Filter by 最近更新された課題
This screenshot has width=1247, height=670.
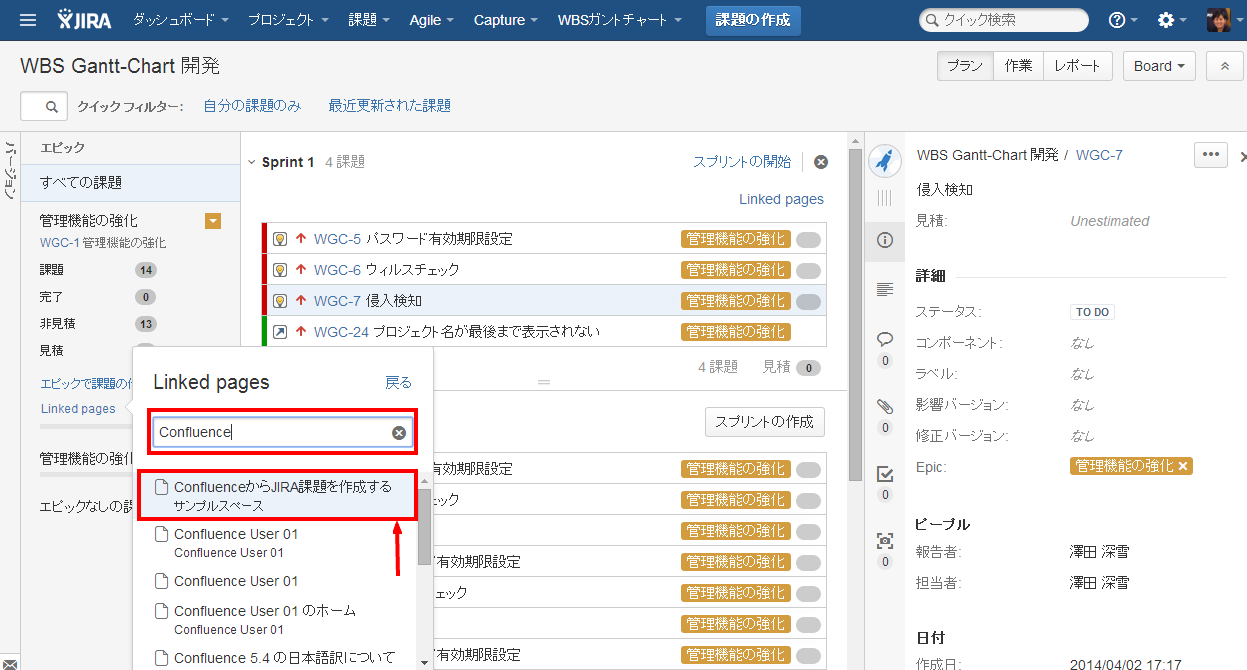[x=390, y=106]
